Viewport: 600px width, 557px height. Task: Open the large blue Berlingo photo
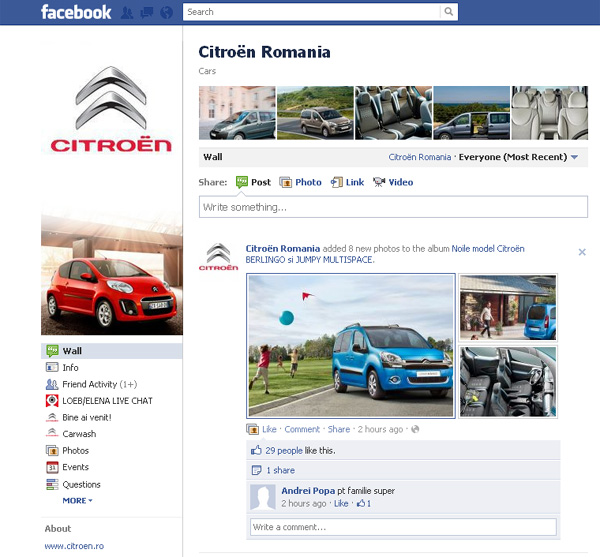pyautogui.click(x=351, y=345)
